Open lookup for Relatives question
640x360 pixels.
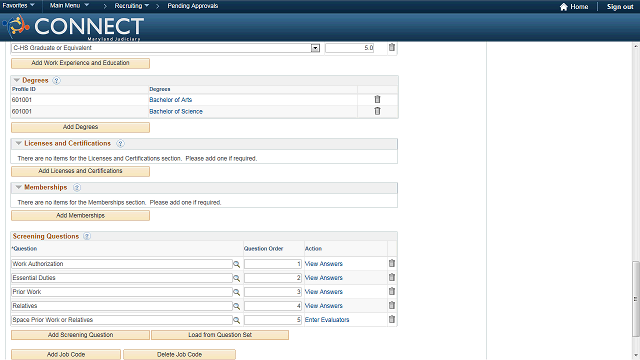[236, 306]
